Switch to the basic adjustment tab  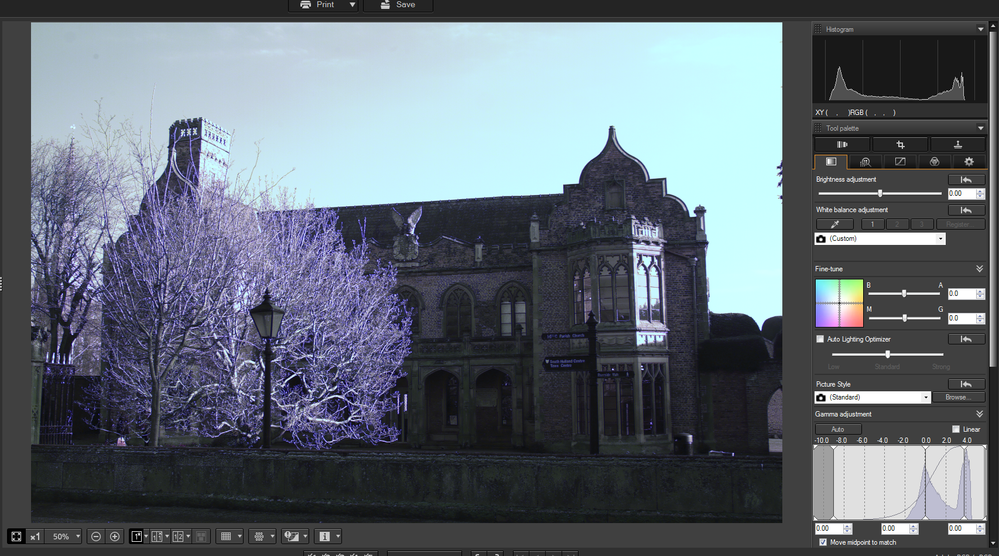click(x=831, y=162)
